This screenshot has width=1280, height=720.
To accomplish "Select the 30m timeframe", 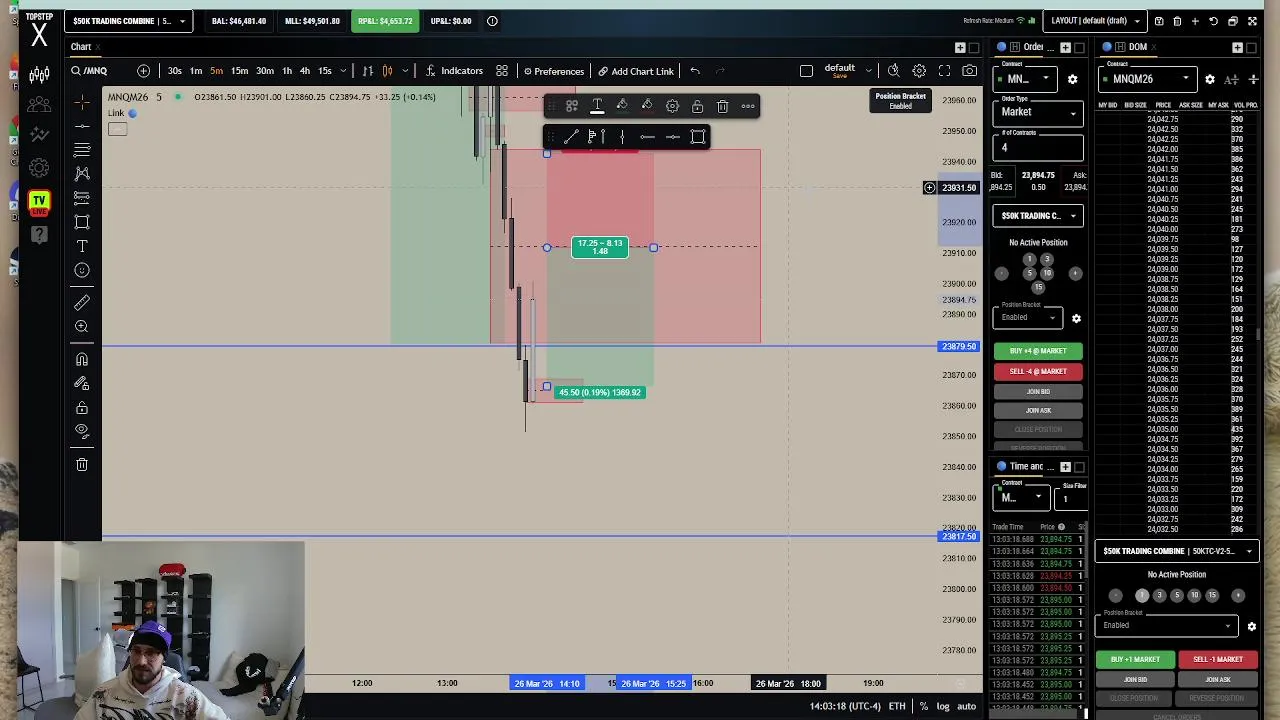I will pyautogui.click(x=264, y=71).
